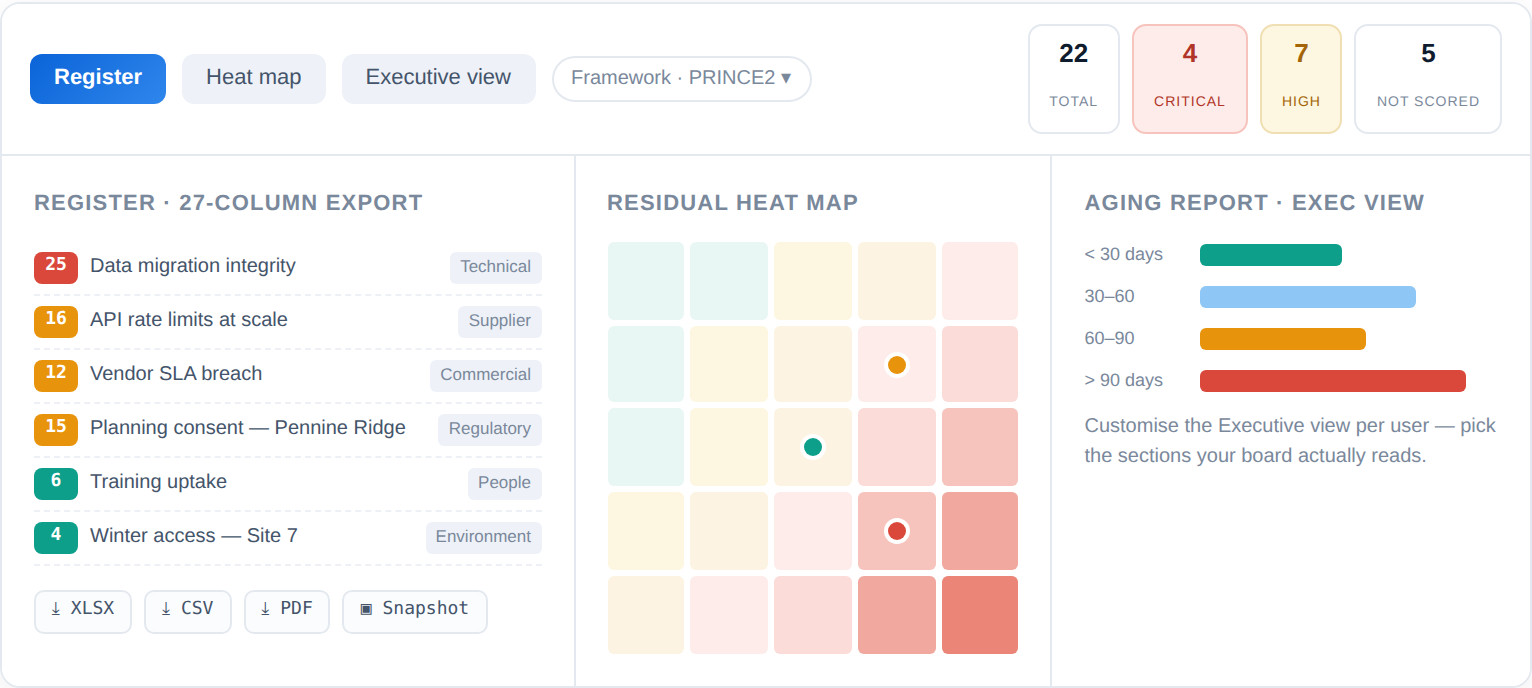Click the blue 30–60 aging bar
Image resolution: width=1532 pixels, height=688 pixels.
click(x=1308, y=297)
